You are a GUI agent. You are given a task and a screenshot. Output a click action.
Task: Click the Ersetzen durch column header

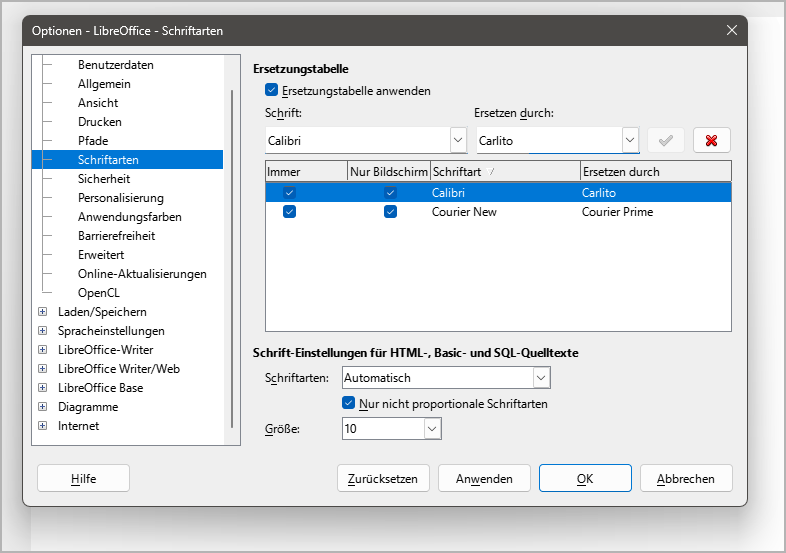656,171
